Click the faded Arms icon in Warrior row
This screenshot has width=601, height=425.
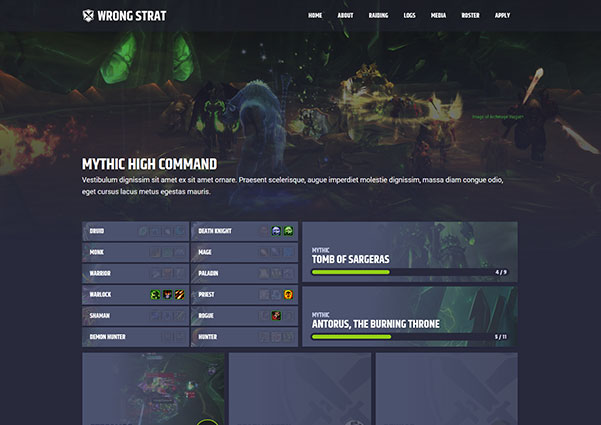coord(155,273)
